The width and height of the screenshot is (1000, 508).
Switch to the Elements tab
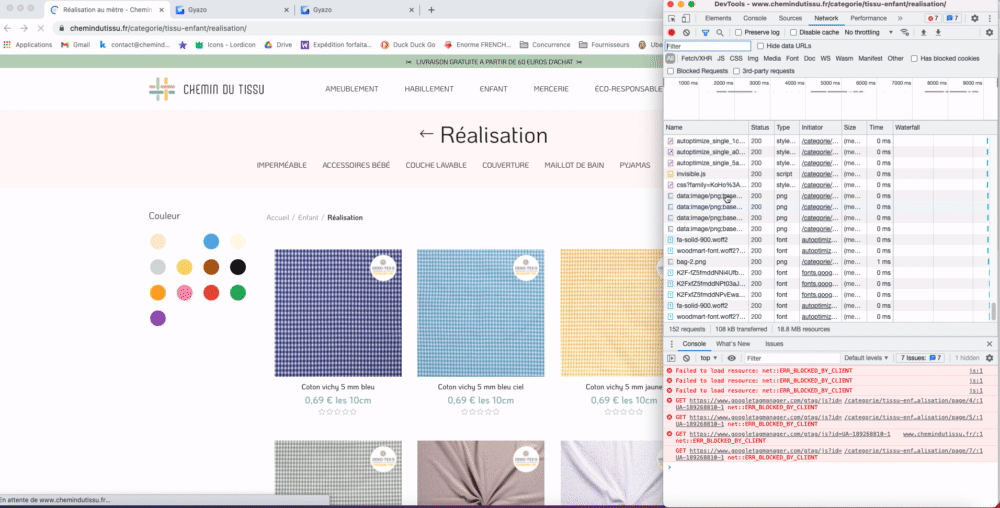point(718,18)
